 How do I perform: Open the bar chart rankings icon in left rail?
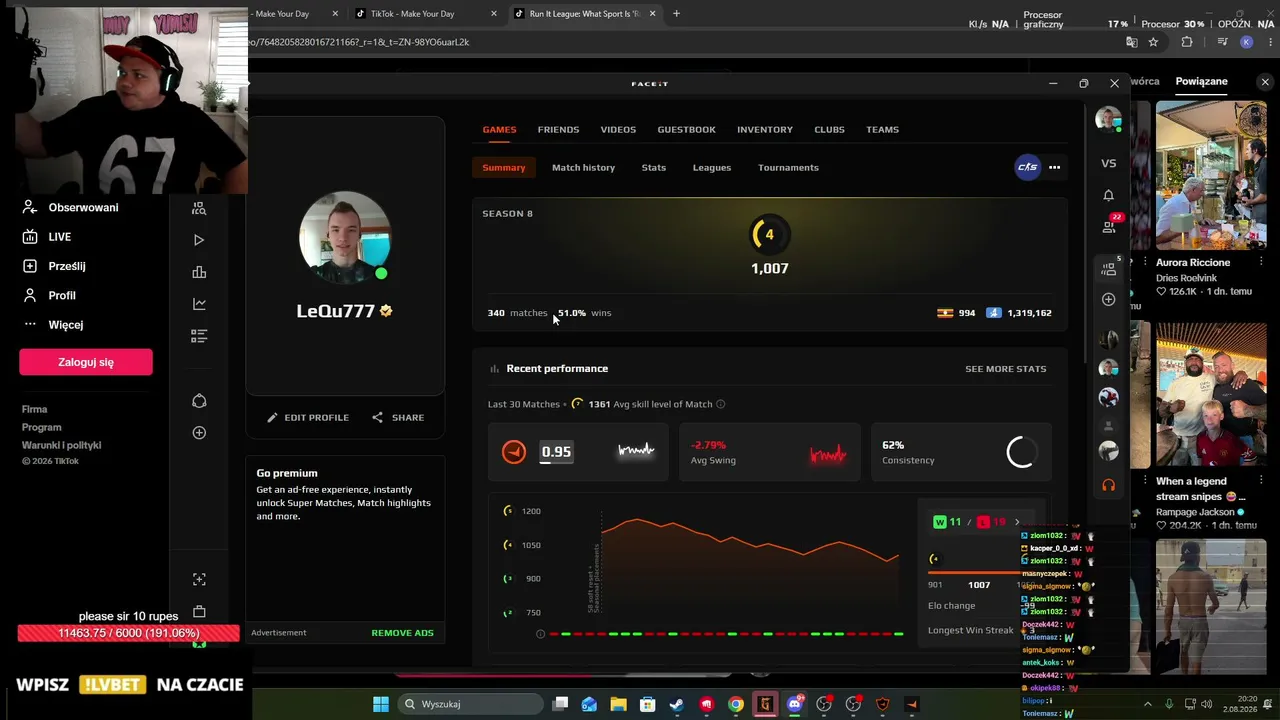pos(199,272)
